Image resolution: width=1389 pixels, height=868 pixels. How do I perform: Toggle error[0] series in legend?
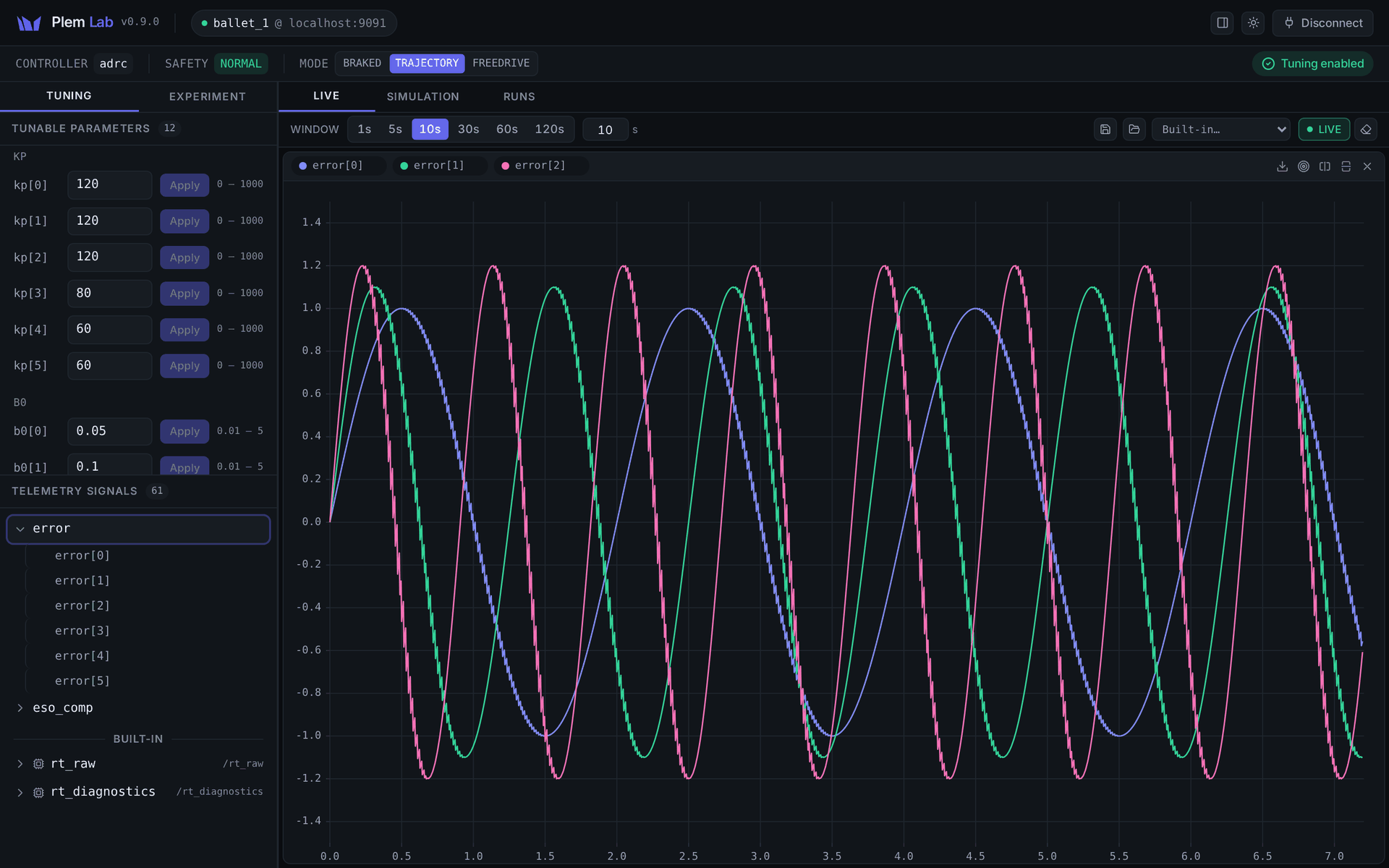pyautogui.click(x=338, y=166)
